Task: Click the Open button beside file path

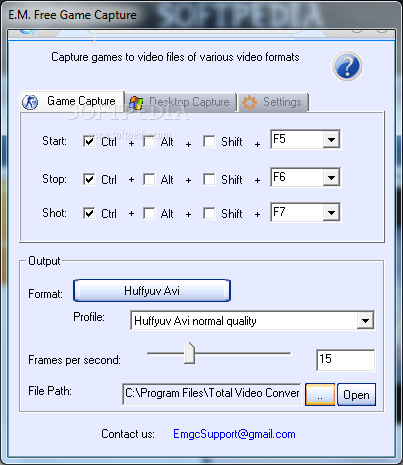Action: (x=356, y=394)
